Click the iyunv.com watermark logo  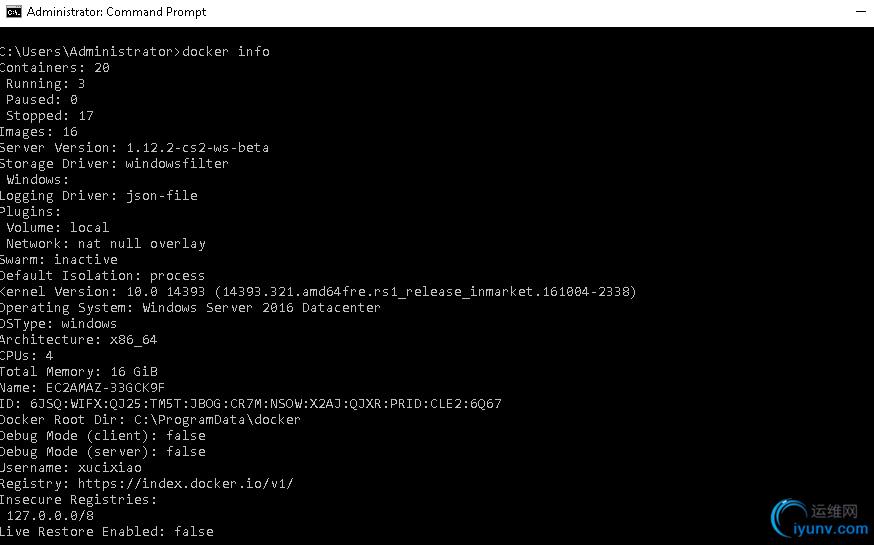819,519
